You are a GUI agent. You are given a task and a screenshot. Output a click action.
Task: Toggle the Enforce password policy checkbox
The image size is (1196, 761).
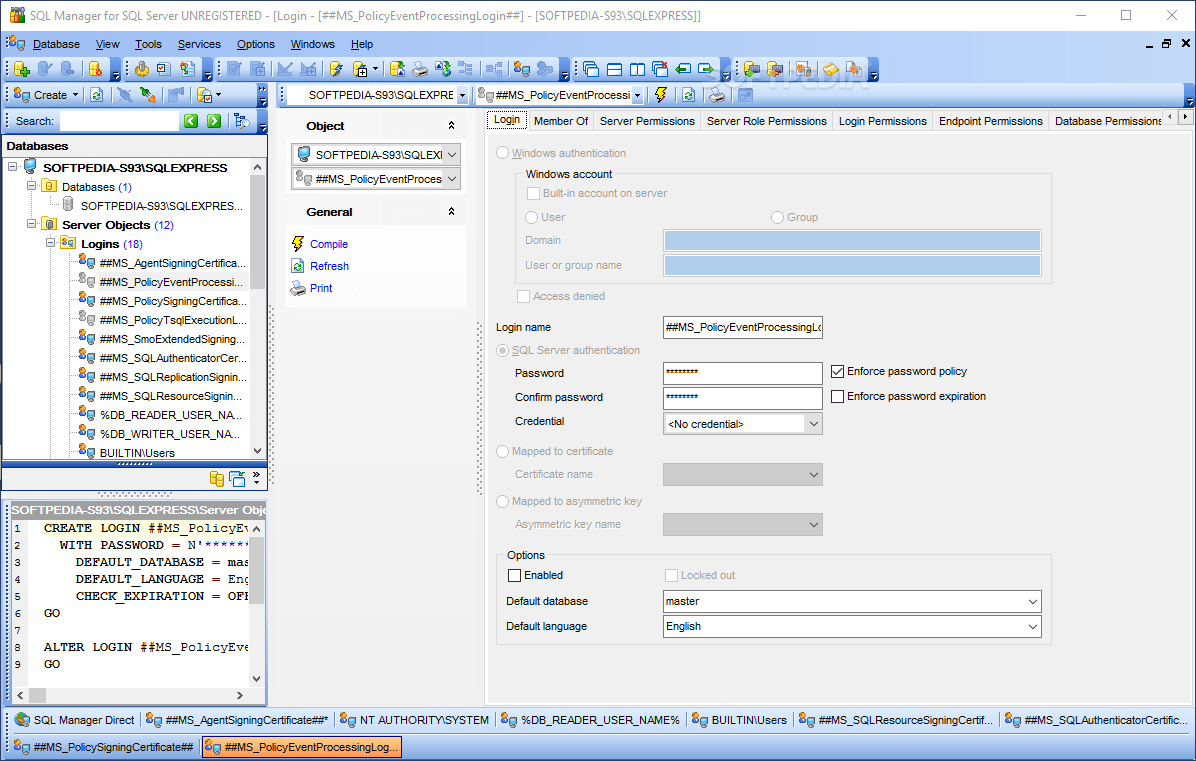coord(837,371)
